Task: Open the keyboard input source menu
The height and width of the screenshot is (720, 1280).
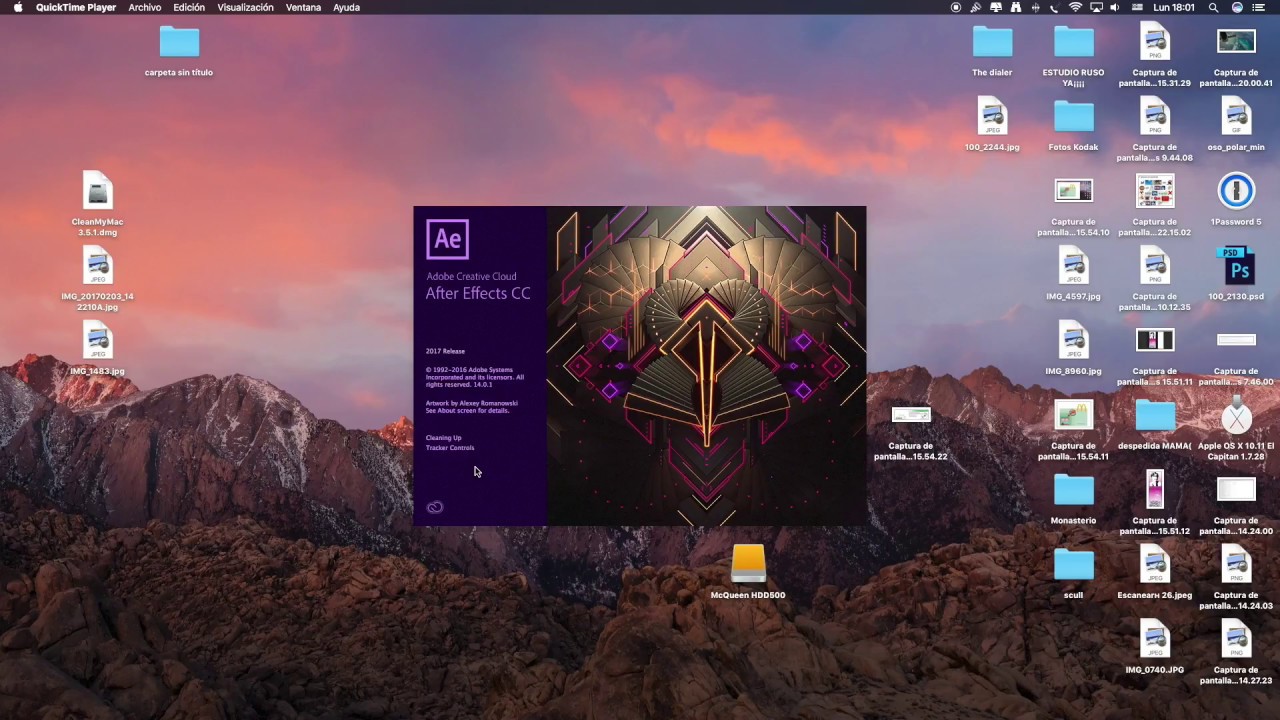Action: pos(1137,7)
